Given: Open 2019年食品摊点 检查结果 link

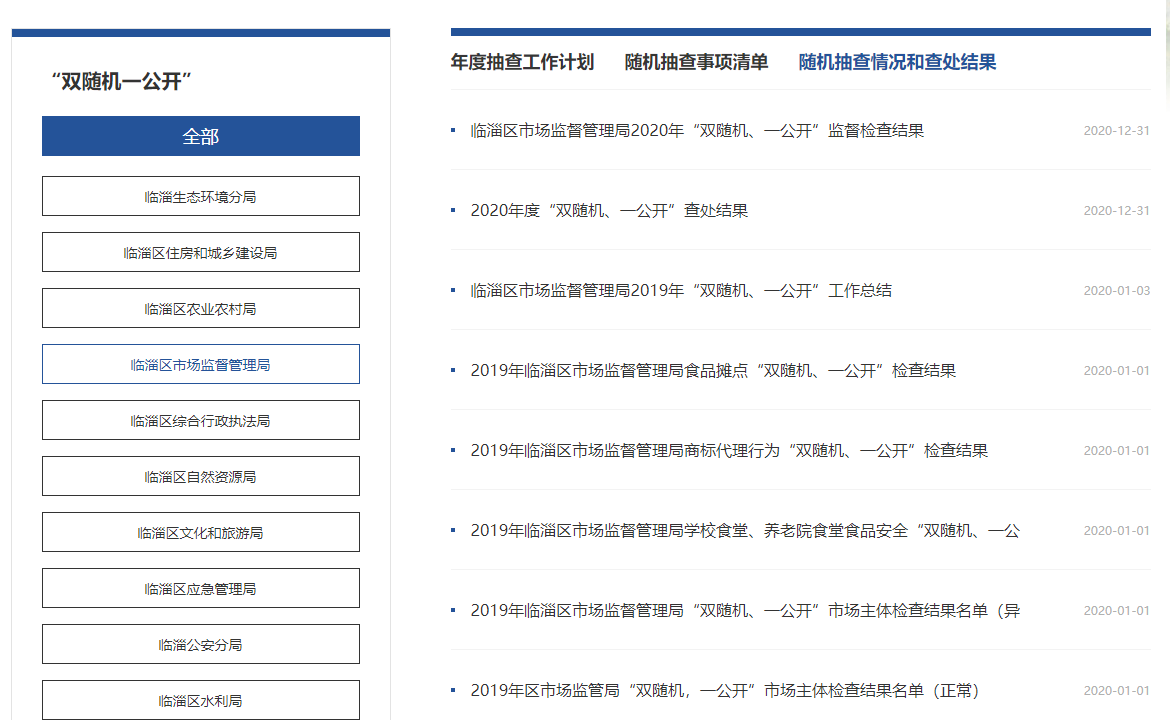Looking at the screenshot, I should pyautogui.click(x=713, y=371).
